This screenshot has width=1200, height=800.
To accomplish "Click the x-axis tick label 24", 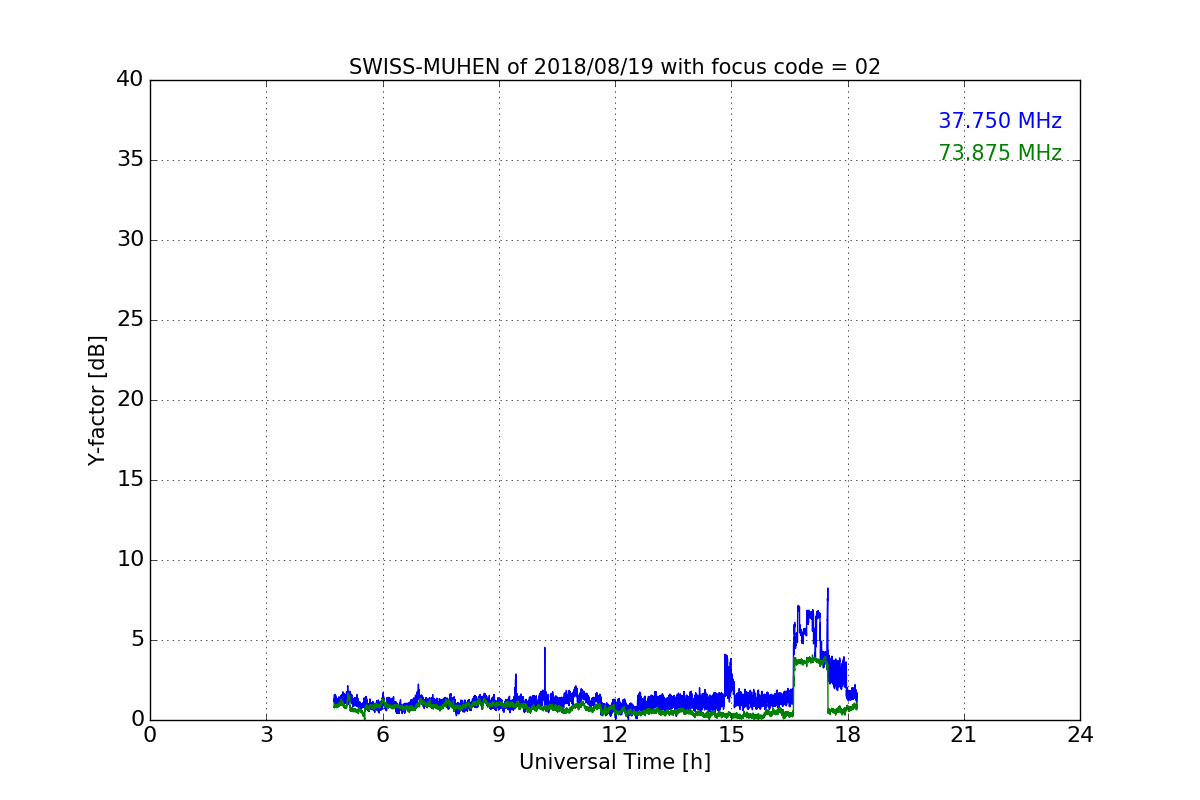I will coord(1080,735).
